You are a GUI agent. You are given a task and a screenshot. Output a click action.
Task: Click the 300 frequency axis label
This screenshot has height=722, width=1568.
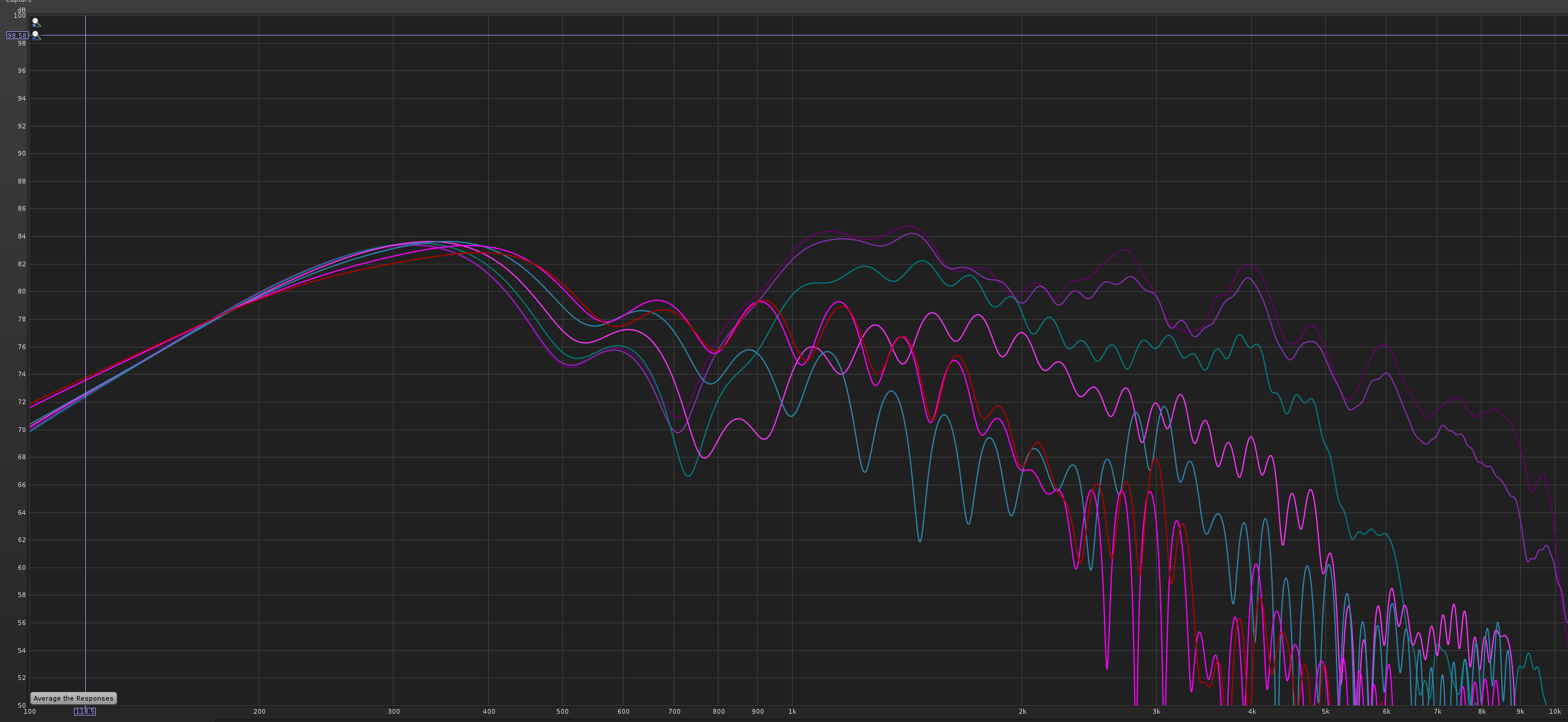click(394, 711)
